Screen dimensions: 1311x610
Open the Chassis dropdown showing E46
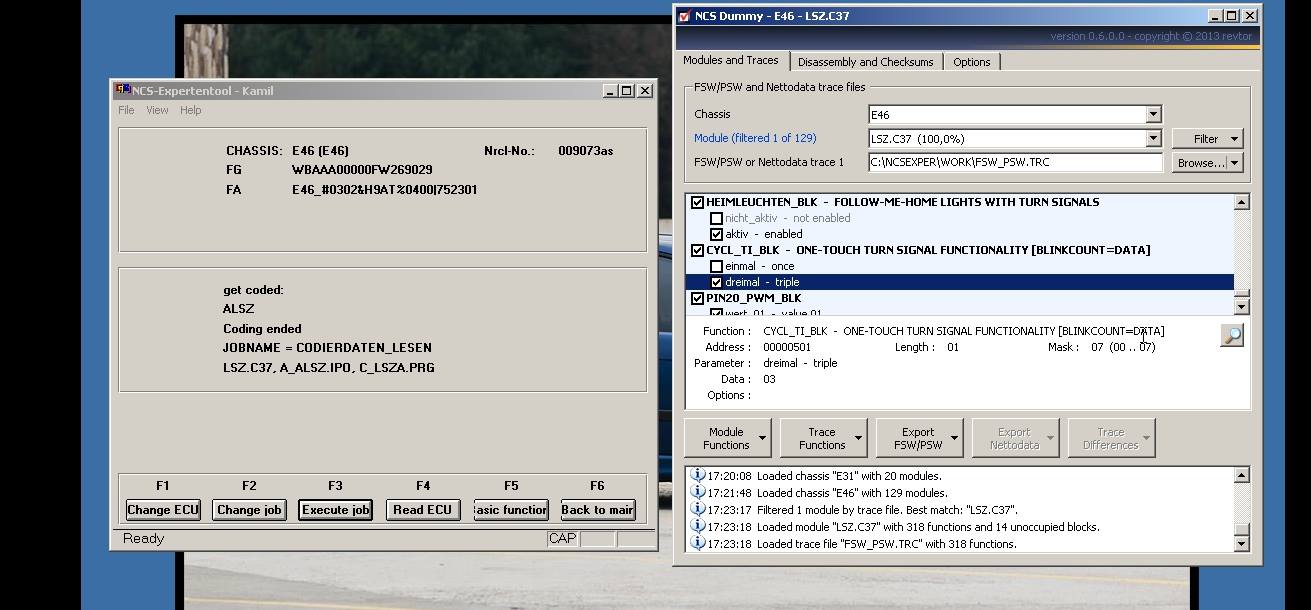(1153, 114)
